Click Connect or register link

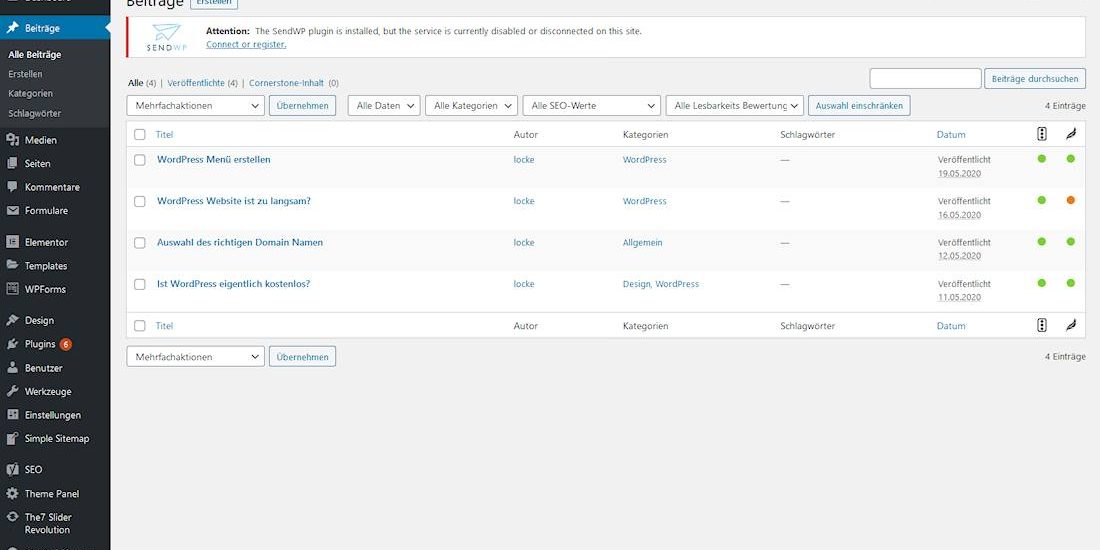246,44
